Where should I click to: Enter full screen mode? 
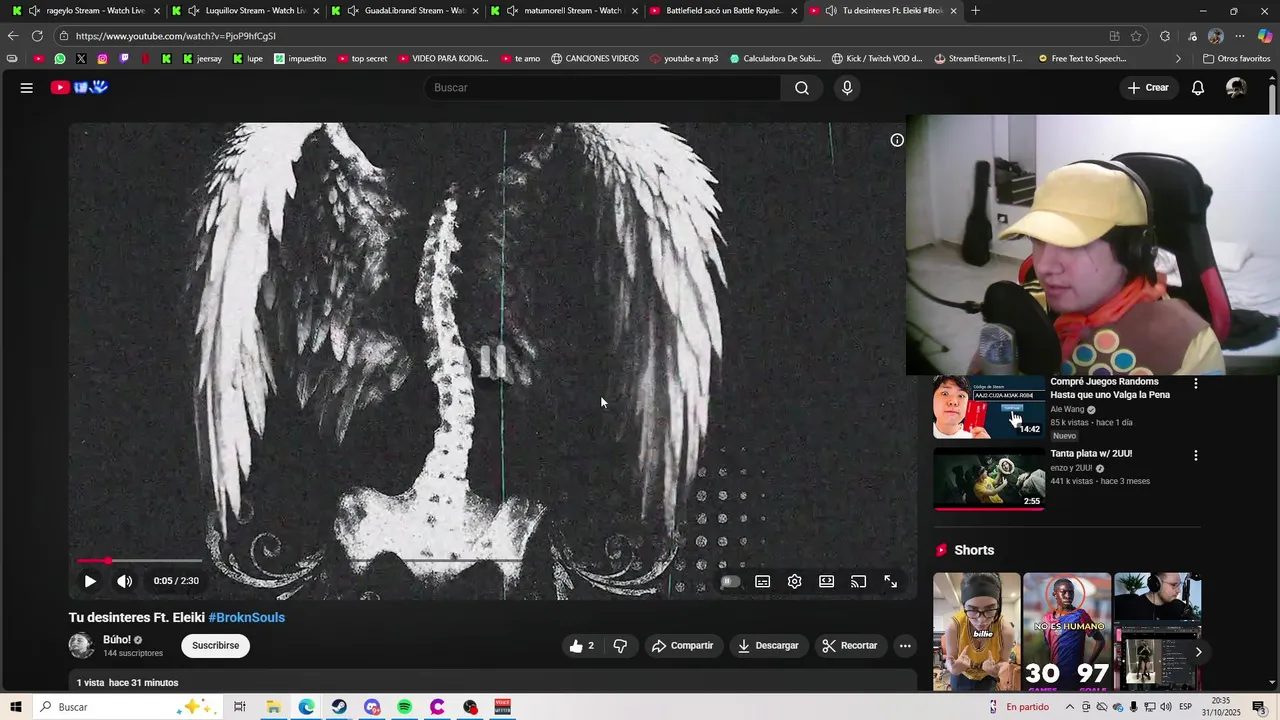pyautogui.click(x=891, y=581)
